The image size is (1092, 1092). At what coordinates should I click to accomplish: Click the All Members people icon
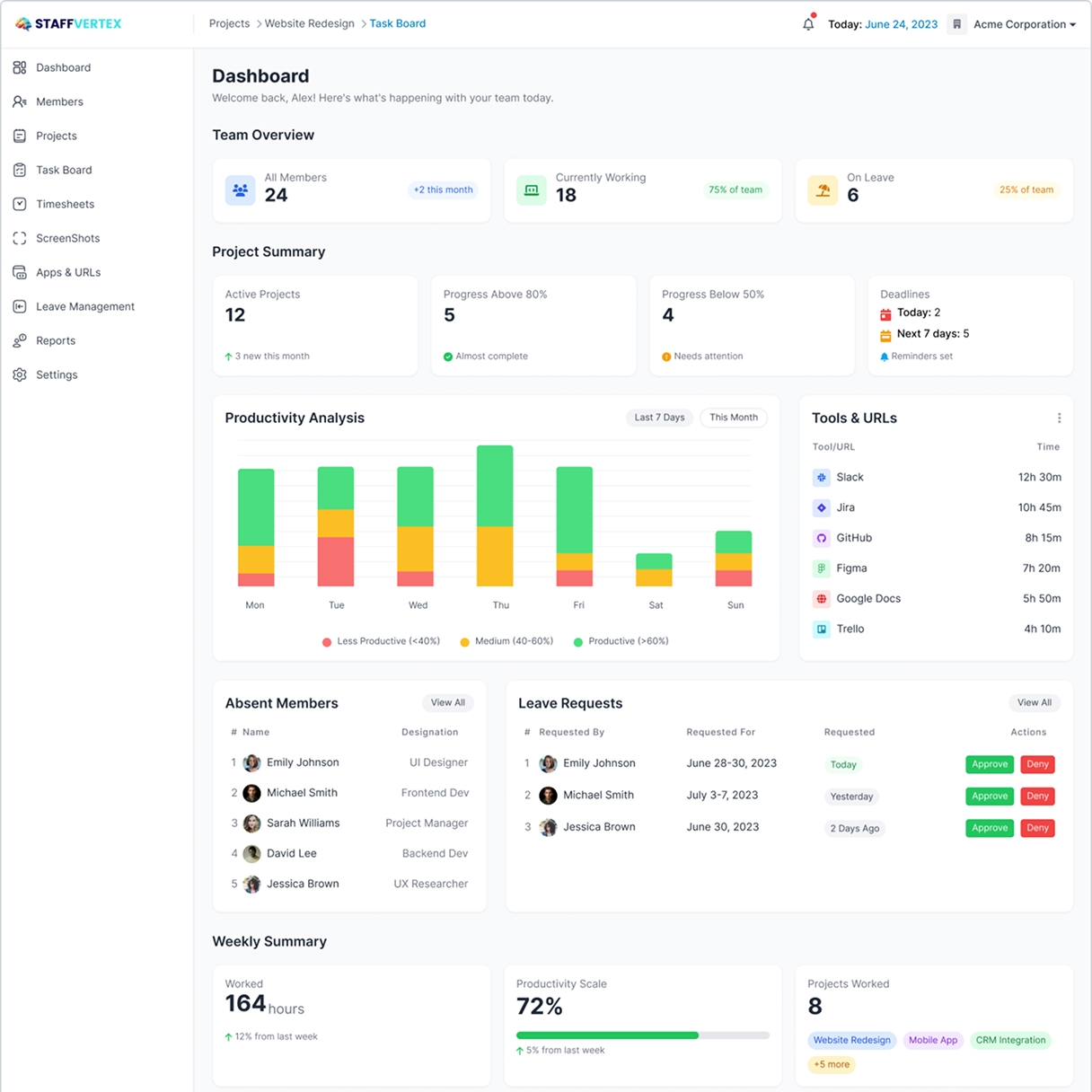tap(240, 190)
